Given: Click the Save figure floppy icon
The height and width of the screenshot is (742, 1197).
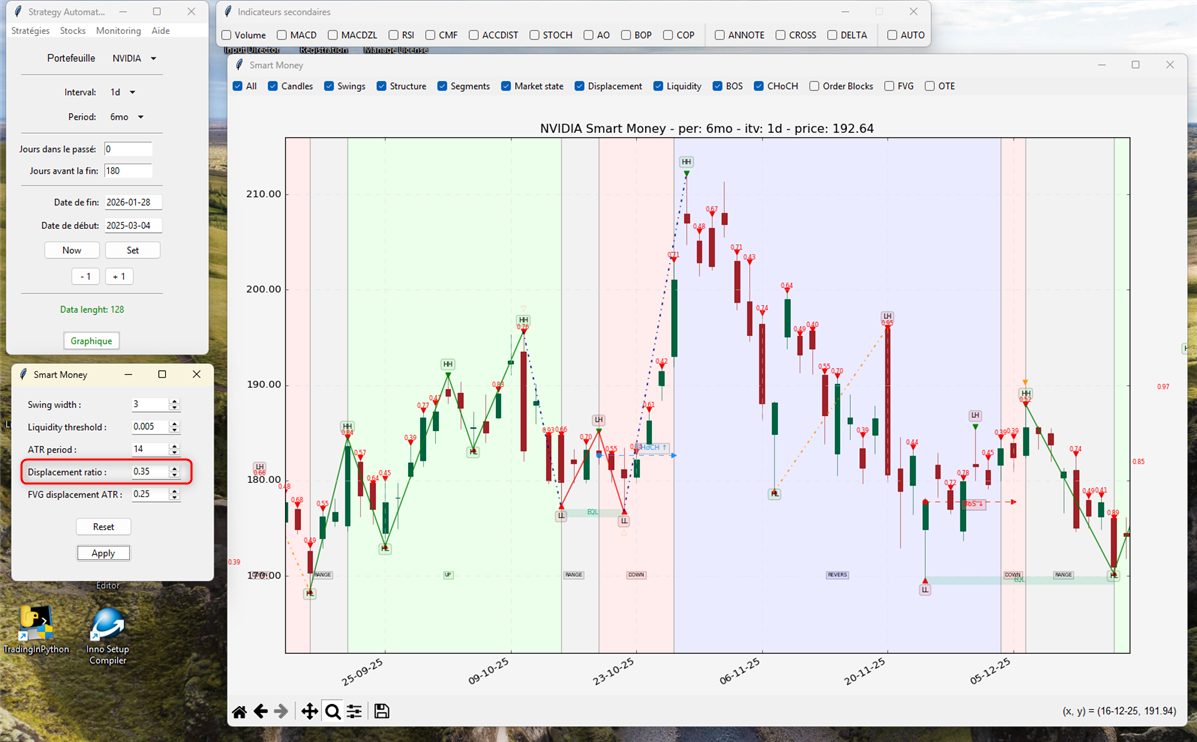Looking at the screenshot, I should 381,712.
